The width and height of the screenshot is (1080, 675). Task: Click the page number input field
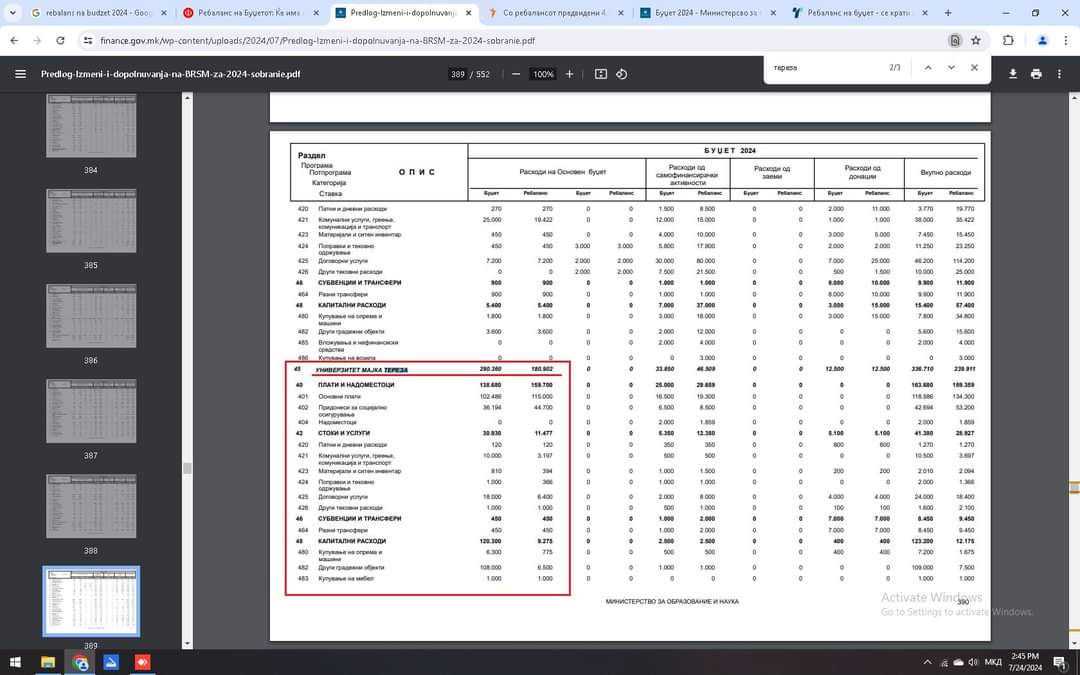(x=459, y=74)
